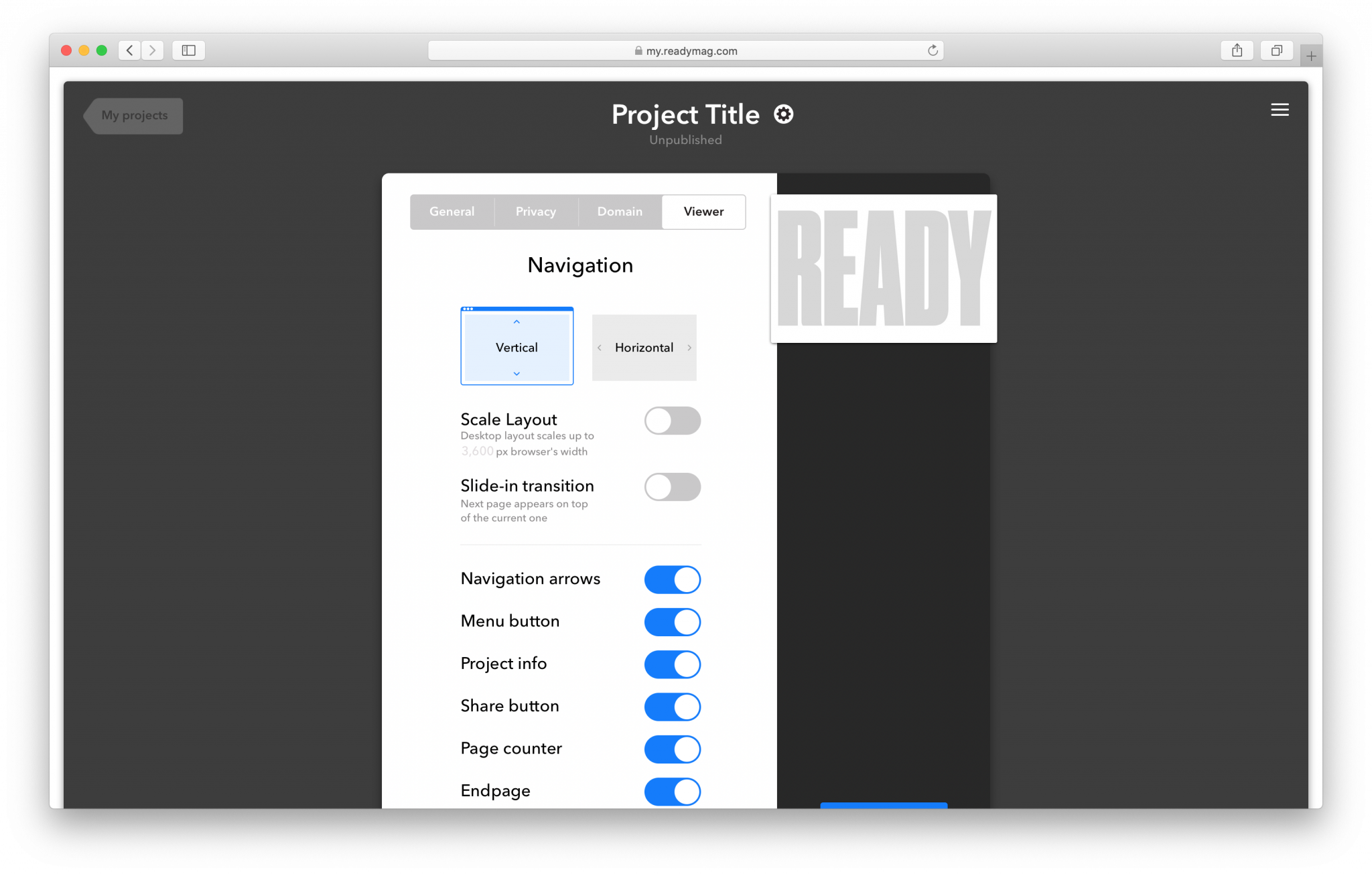Click the vertical navigation layout icon
Screen dimensions: 1372x874
pyautogui.click(x=516, y=346)
